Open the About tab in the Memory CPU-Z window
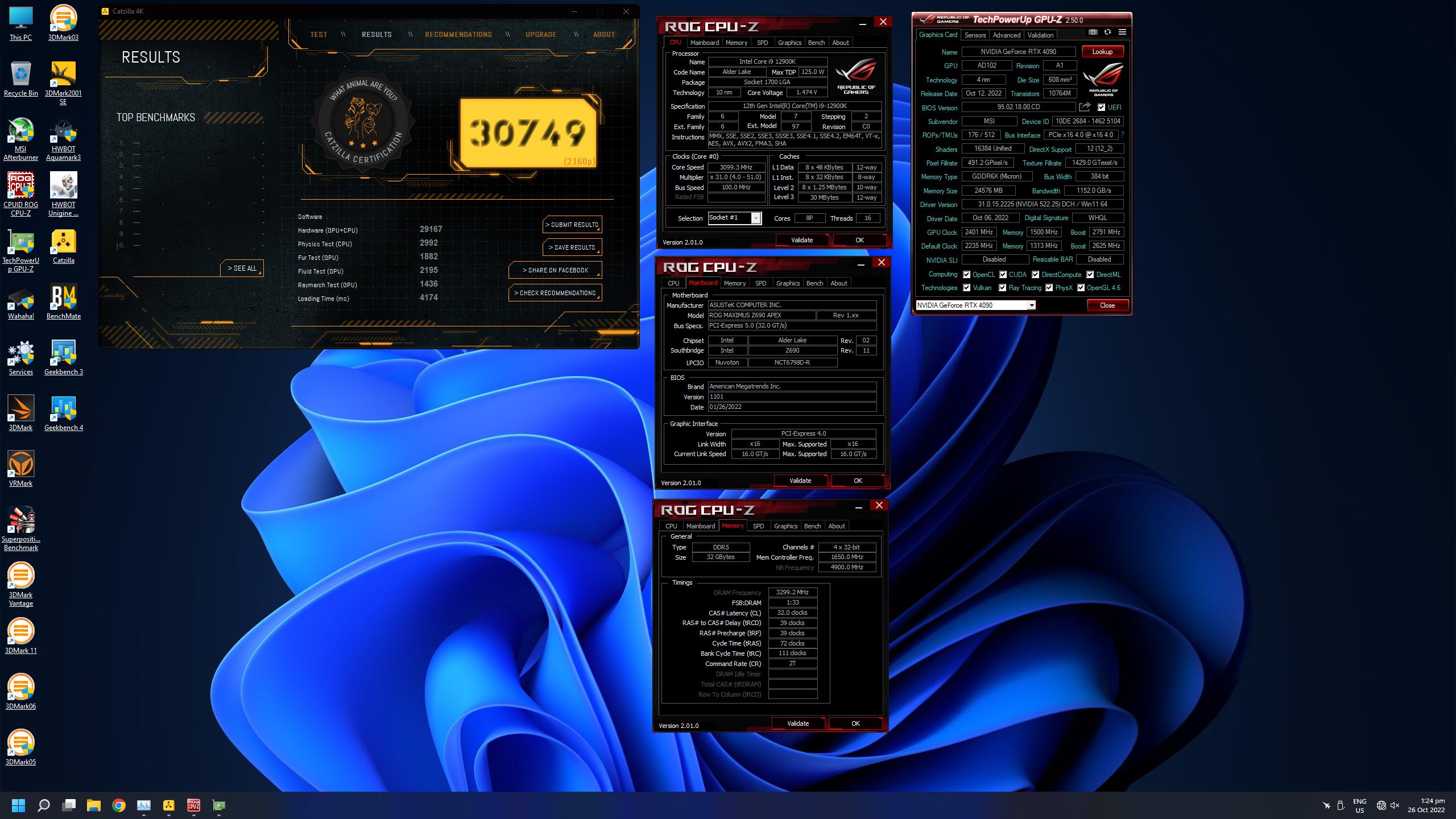The image size is (1456, 819). (x=836, y=526)
